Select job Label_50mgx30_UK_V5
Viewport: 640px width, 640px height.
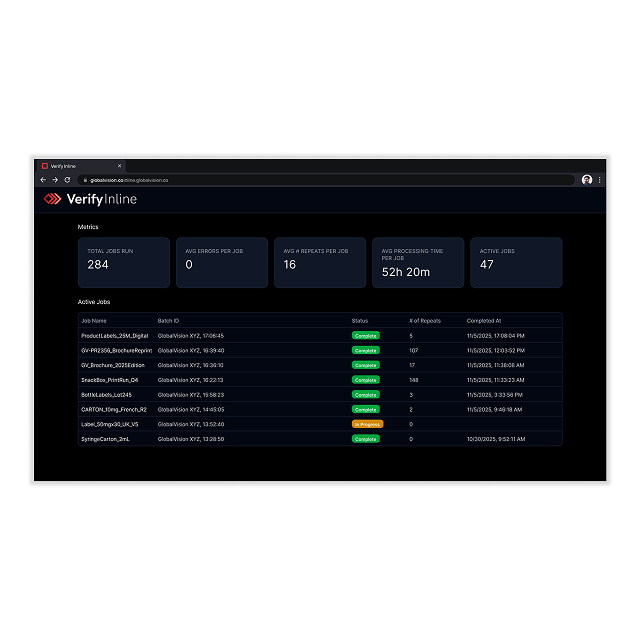pos(110,424)
